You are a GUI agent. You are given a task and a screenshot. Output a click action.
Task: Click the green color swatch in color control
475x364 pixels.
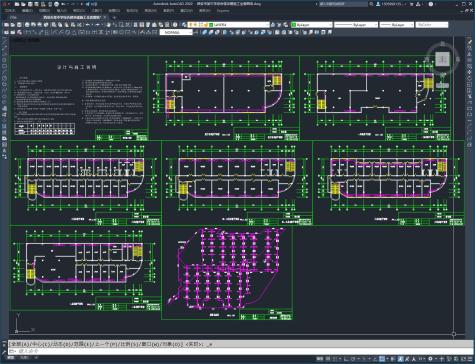294,25
